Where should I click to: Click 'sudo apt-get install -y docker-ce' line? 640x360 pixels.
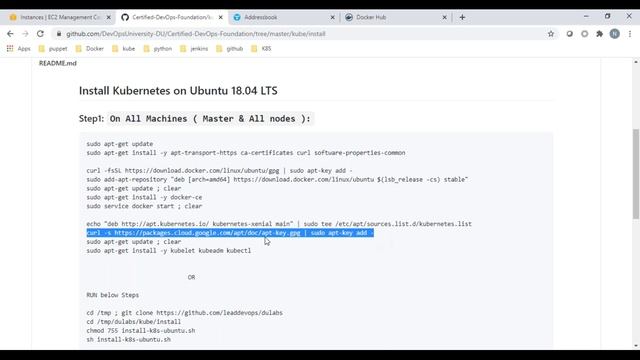click(144, 197)
